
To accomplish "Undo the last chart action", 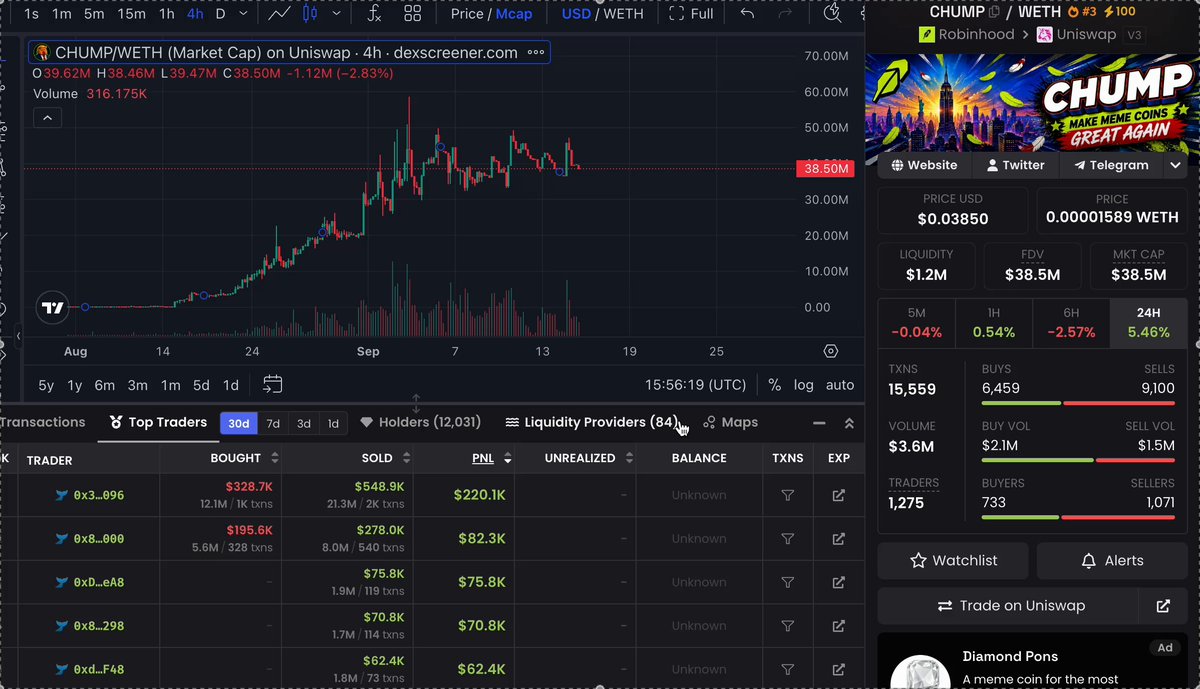I will pos(747,14).
